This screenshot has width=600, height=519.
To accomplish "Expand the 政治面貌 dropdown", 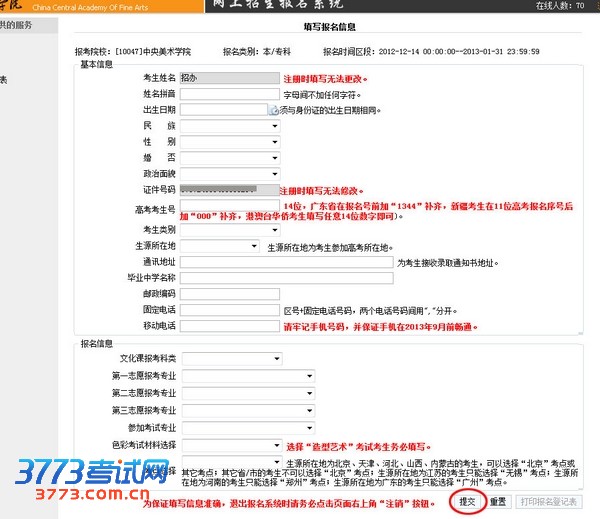I will pyautogui.click(x=229, y=174).
